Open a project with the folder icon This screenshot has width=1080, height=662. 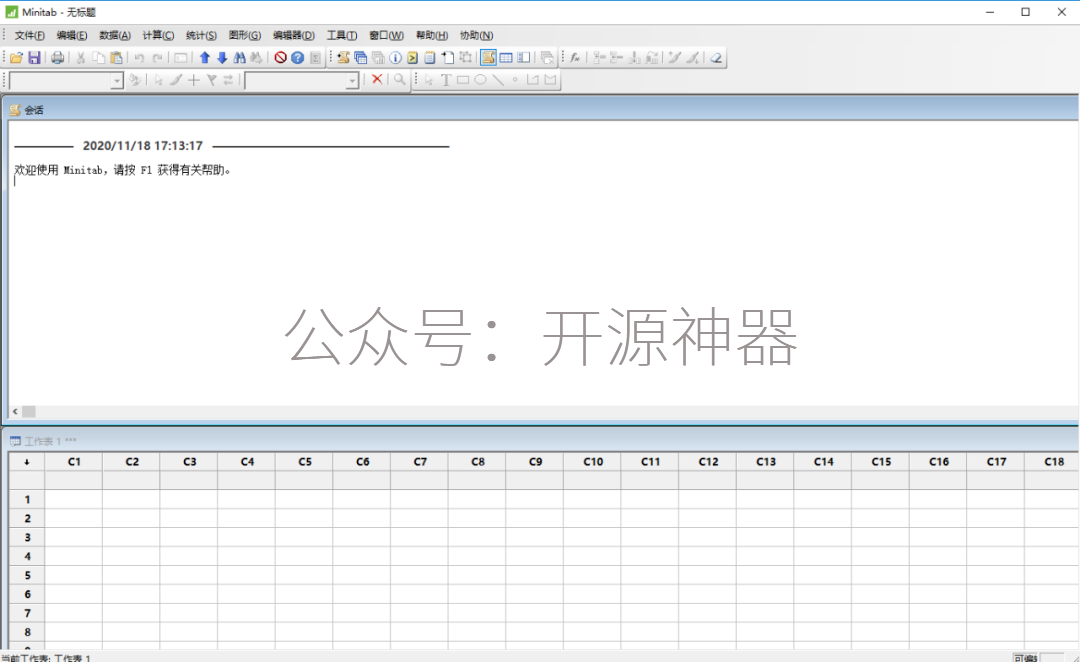[x=16, y=58]
